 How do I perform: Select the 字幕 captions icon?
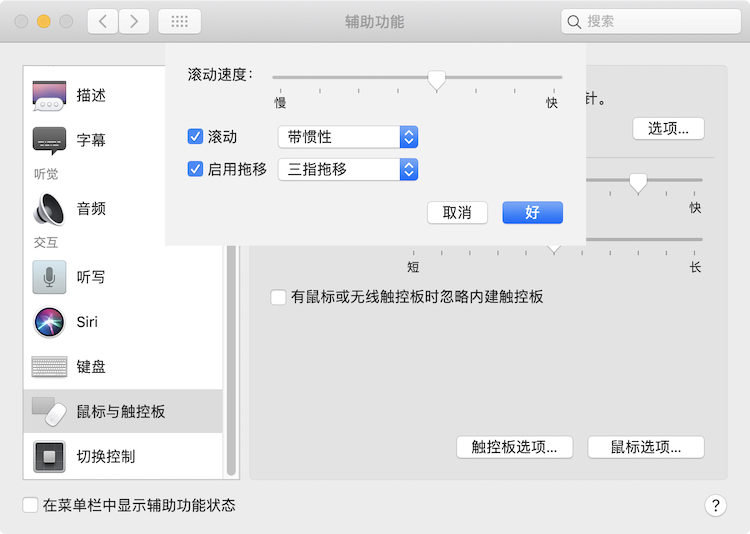pyautogui.click(x=49, y=141)
